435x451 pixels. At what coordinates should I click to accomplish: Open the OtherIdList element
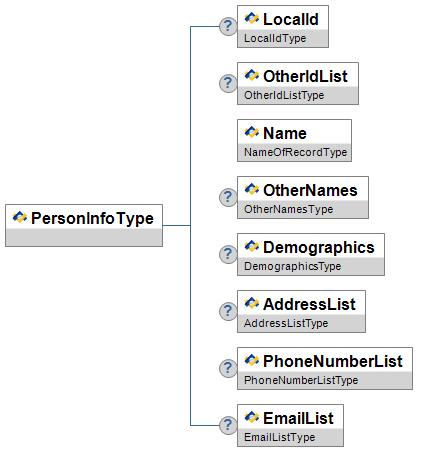pos(298,83)
